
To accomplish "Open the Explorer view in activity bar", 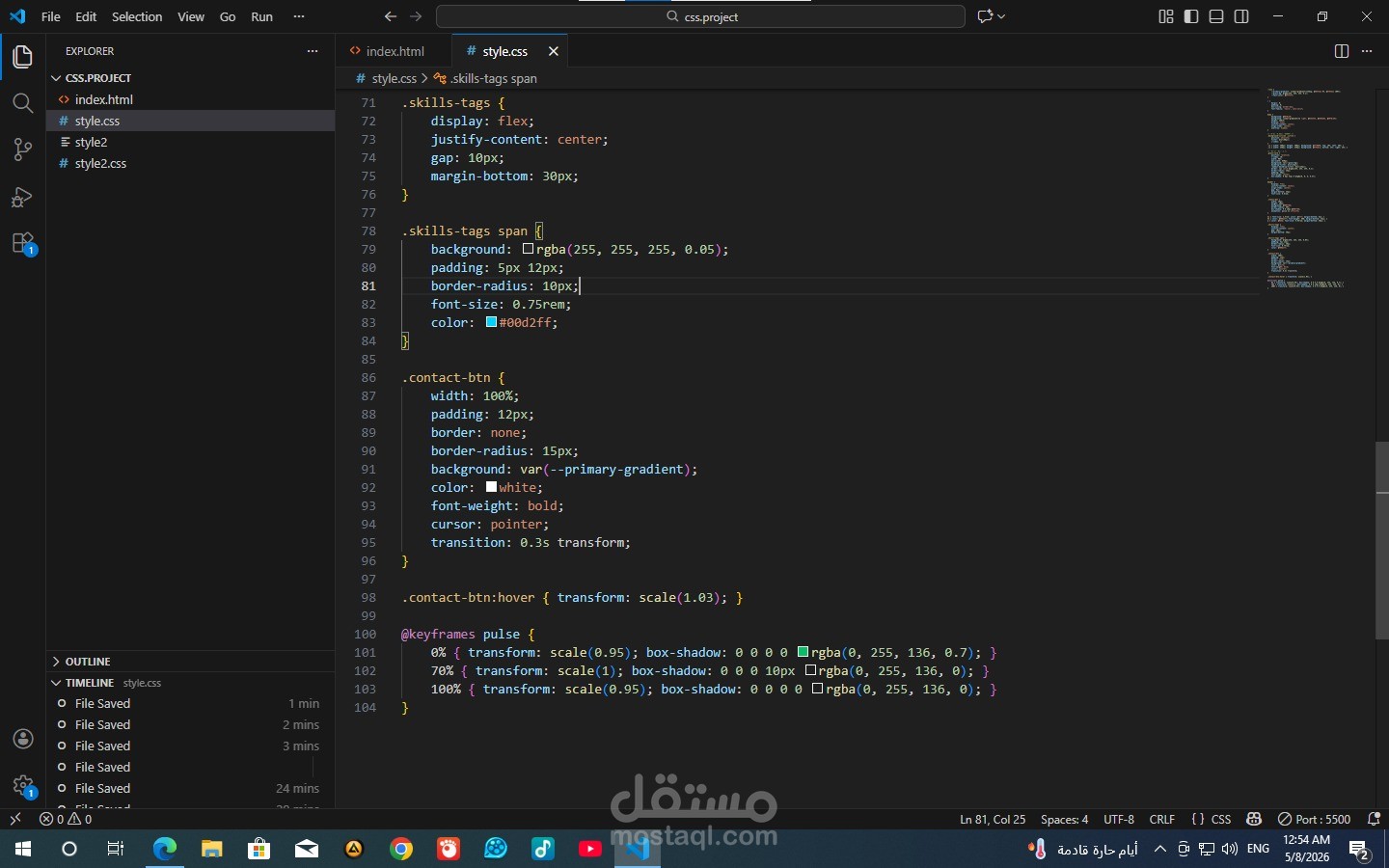I will point(22,56).
